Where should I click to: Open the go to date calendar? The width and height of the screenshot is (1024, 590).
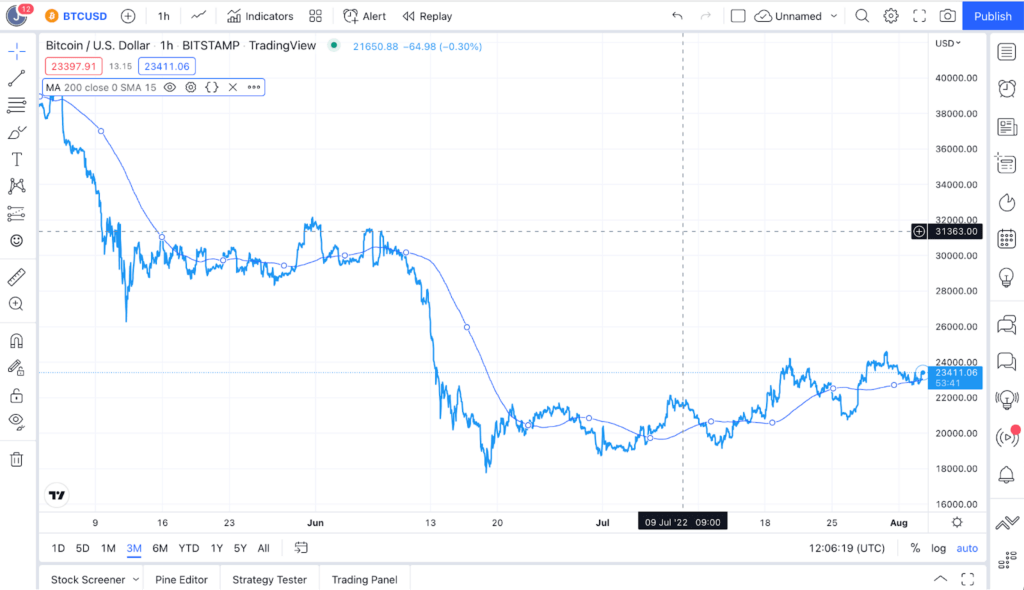tap(301, 548)
